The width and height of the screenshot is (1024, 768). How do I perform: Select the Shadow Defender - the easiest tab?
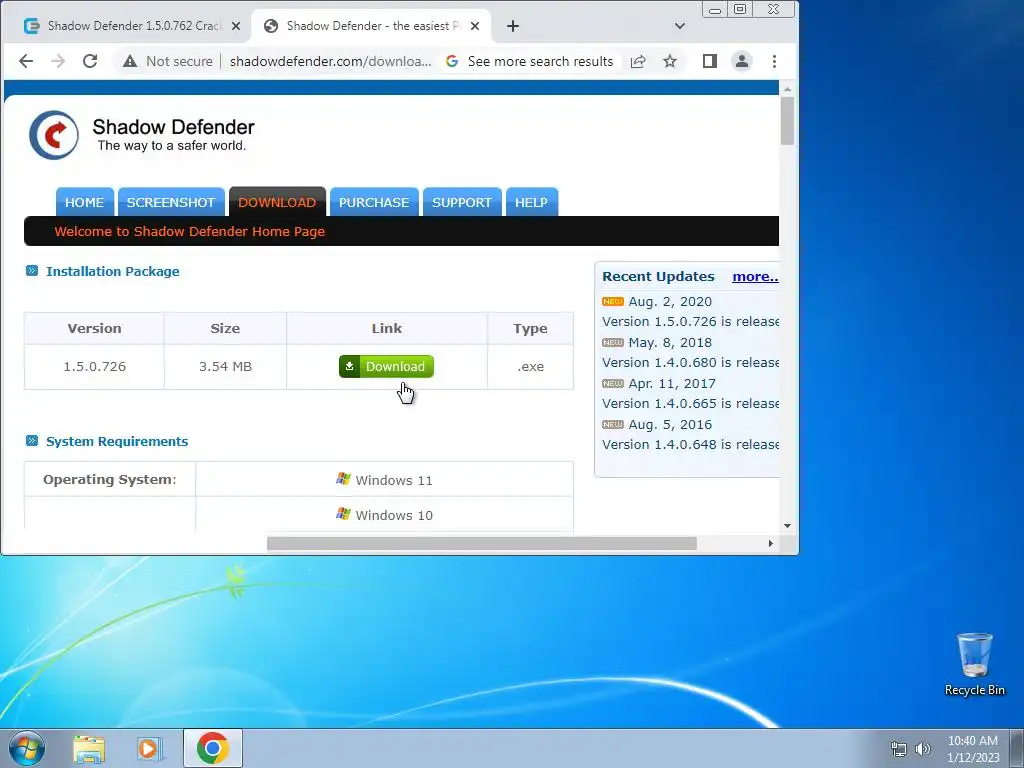coord(372,26)
